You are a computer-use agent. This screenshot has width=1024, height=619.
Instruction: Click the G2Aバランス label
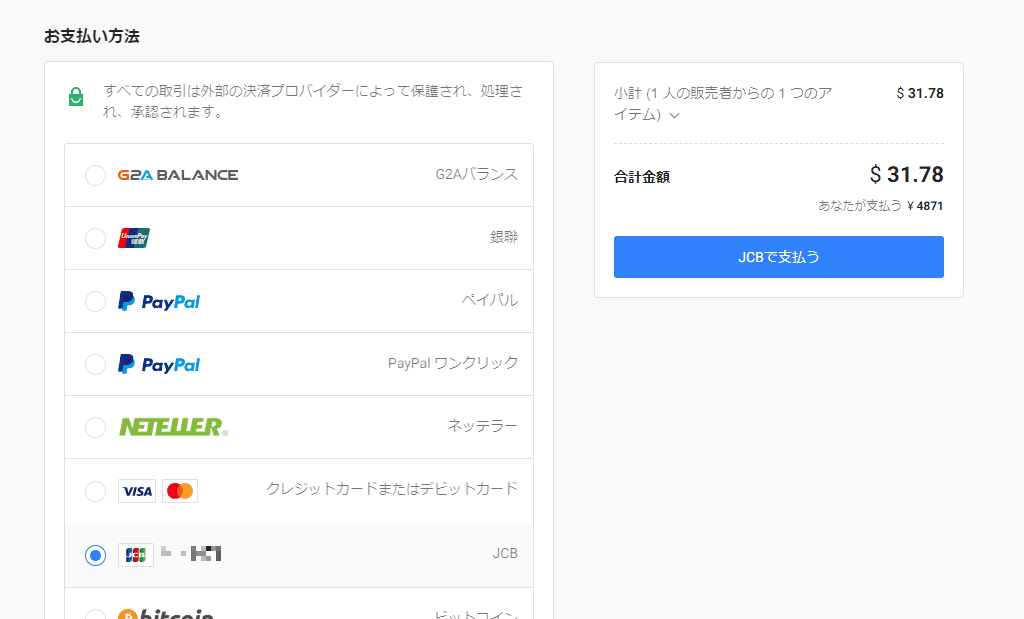pyautogui.click(x=477, y=174)
